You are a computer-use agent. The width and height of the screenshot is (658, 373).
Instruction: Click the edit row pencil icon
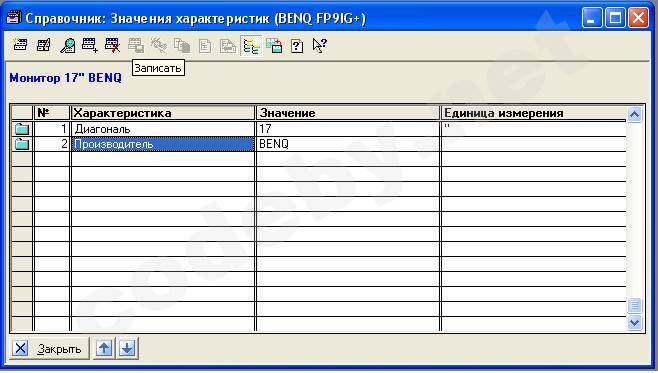click(44, 45)
